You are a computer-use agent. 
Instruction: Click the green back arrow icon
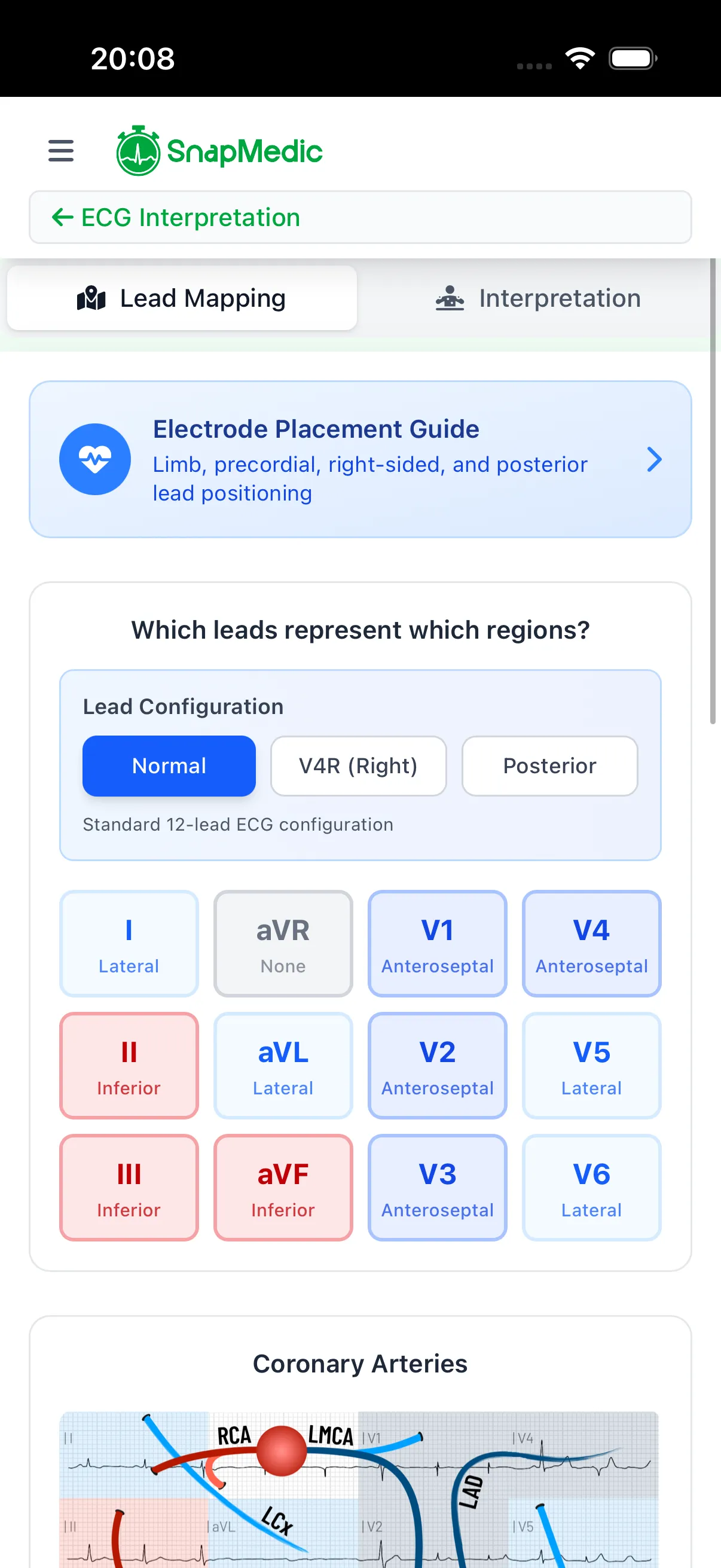click(63, 217)
